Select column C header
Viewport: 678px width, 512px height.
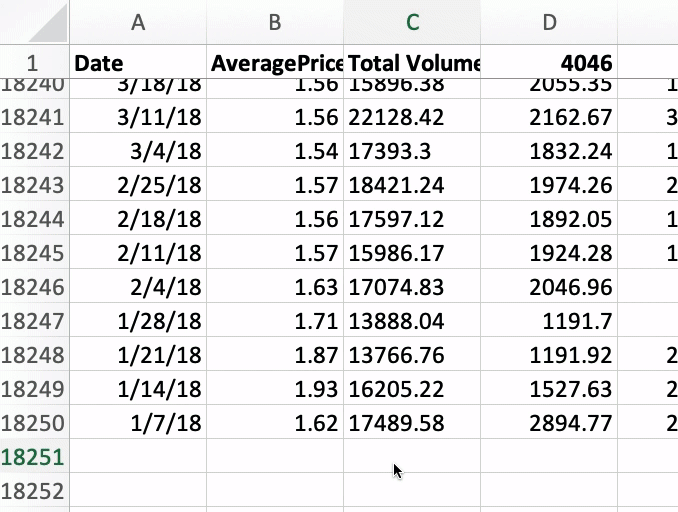tap(412, 23)
